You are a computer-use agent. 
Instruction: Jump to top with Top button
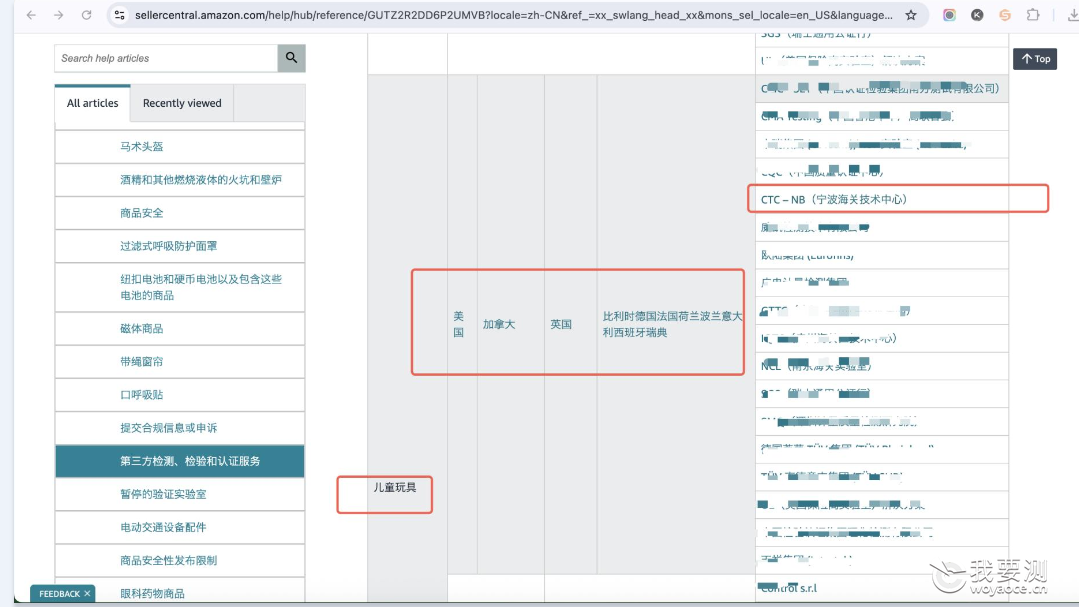click(x=1034, y=58)
